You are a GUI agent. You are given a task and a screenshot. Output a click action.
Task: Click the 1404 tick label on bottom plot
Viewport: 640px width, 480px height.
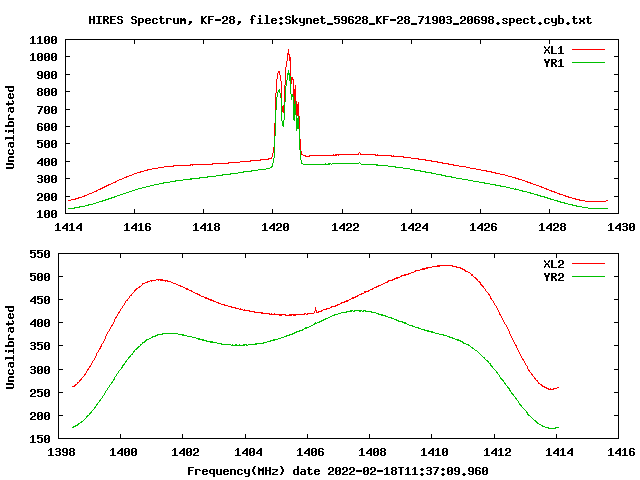[x=248, y=452]
